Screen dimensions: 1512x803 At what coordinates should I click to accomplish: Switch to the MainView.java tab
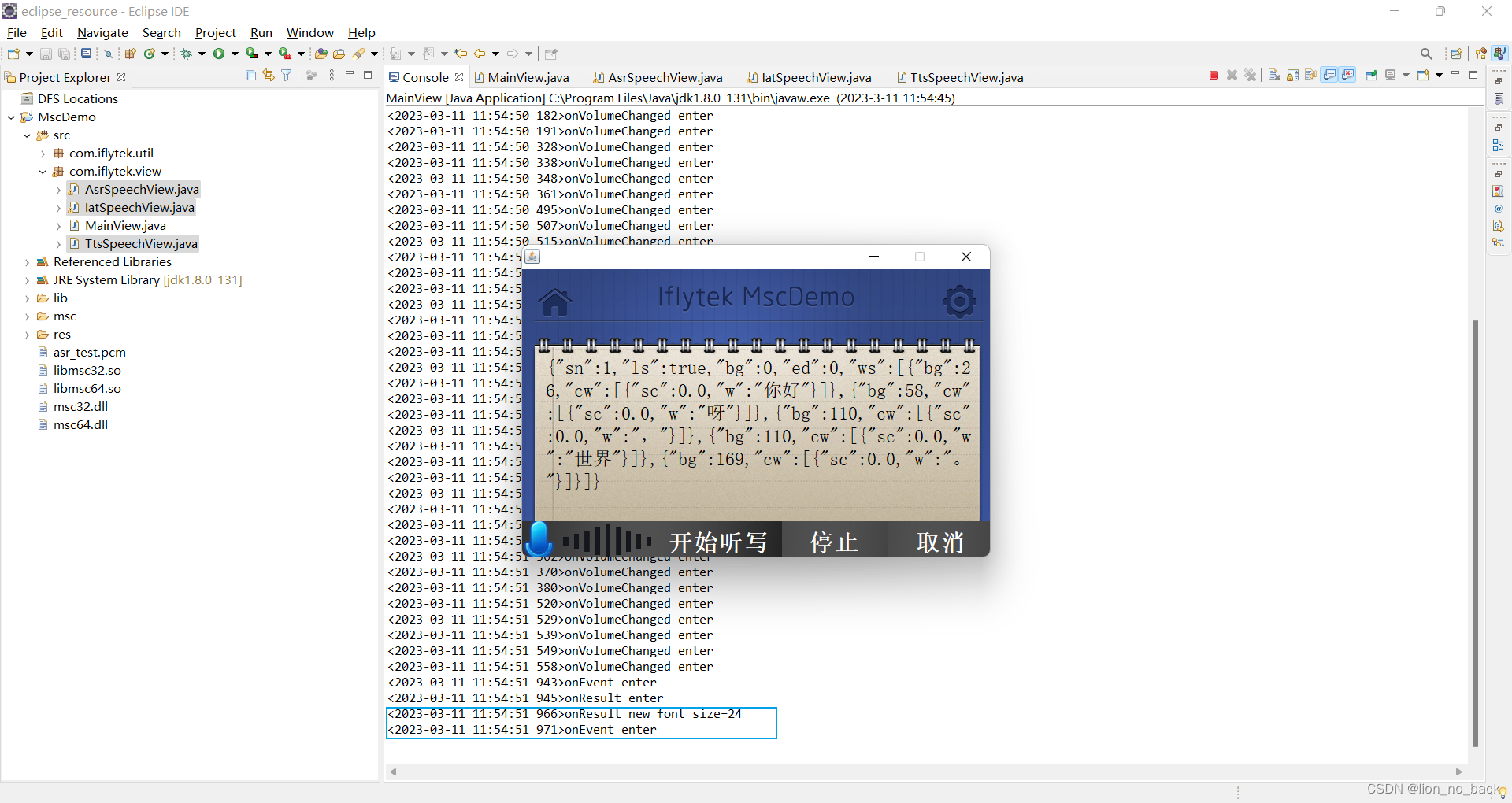point(521,77)
